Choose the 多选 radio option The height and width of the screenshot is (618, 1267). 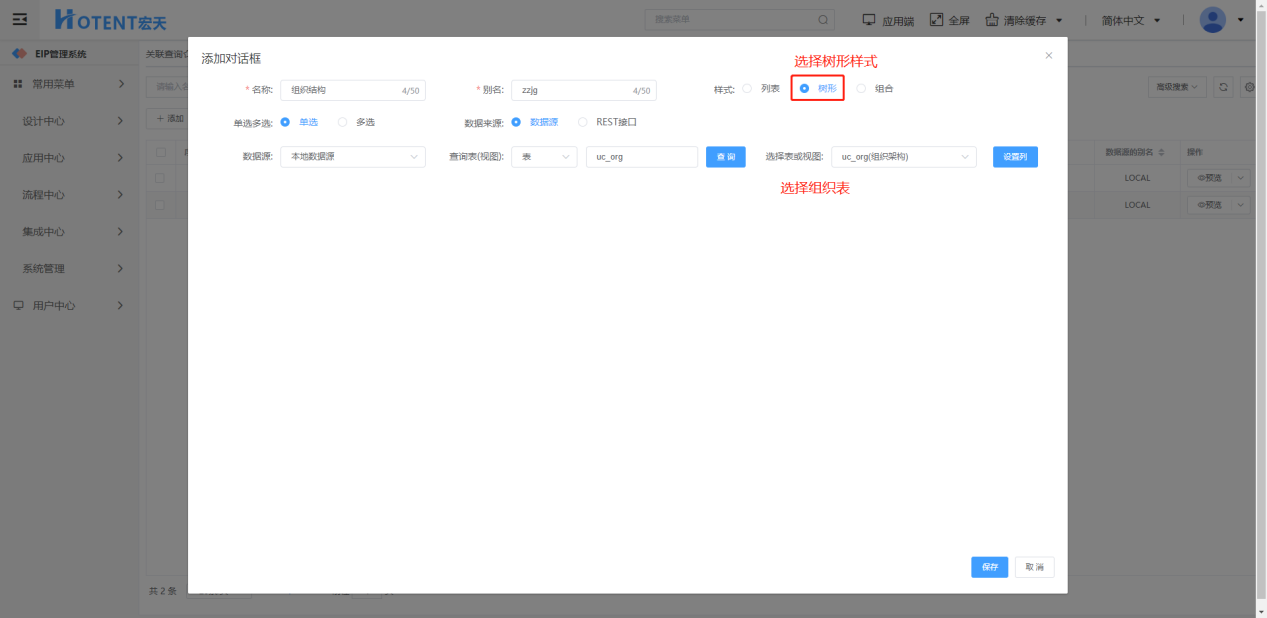point(342,122)
